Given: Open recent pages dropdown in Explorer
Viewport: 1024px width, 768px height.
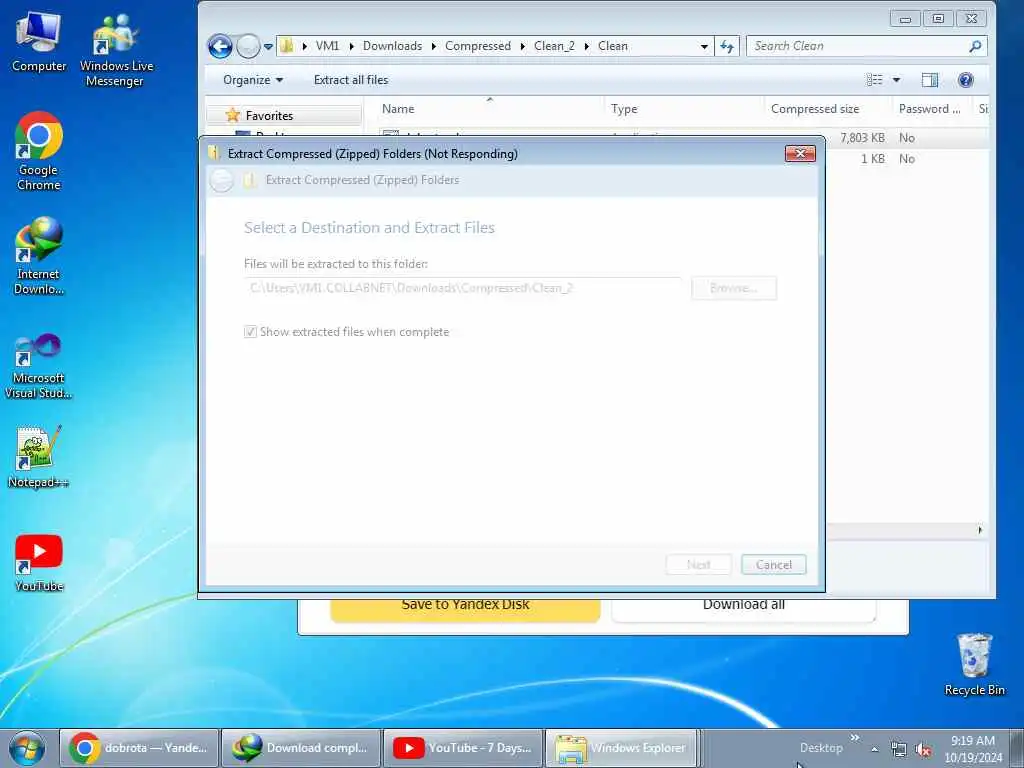Looking at the screenshot, I should point(268,47).
